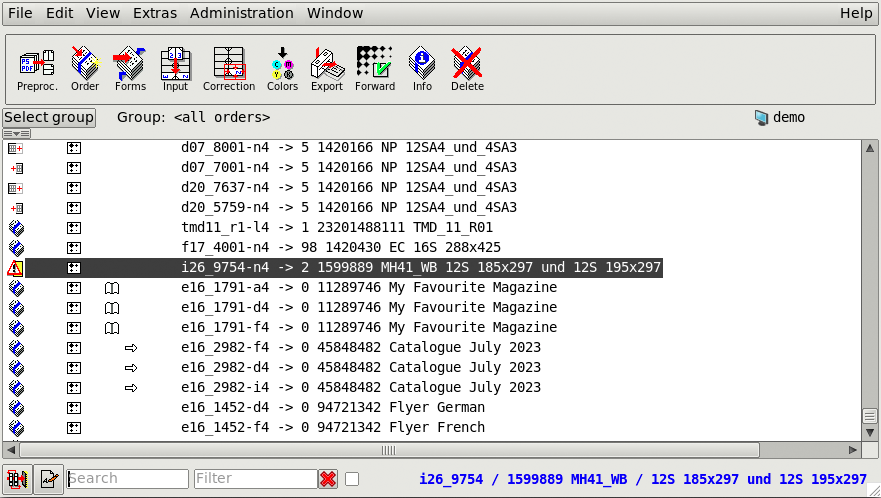This screenshot has width=881, height=498.
Task: Click the stack icon of f17_4001-n4
Action: point(17,248)
